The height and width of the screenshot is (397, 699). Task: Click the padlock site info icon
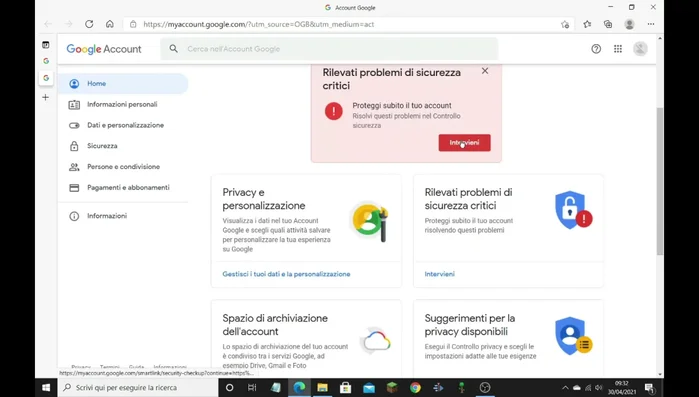133,25
